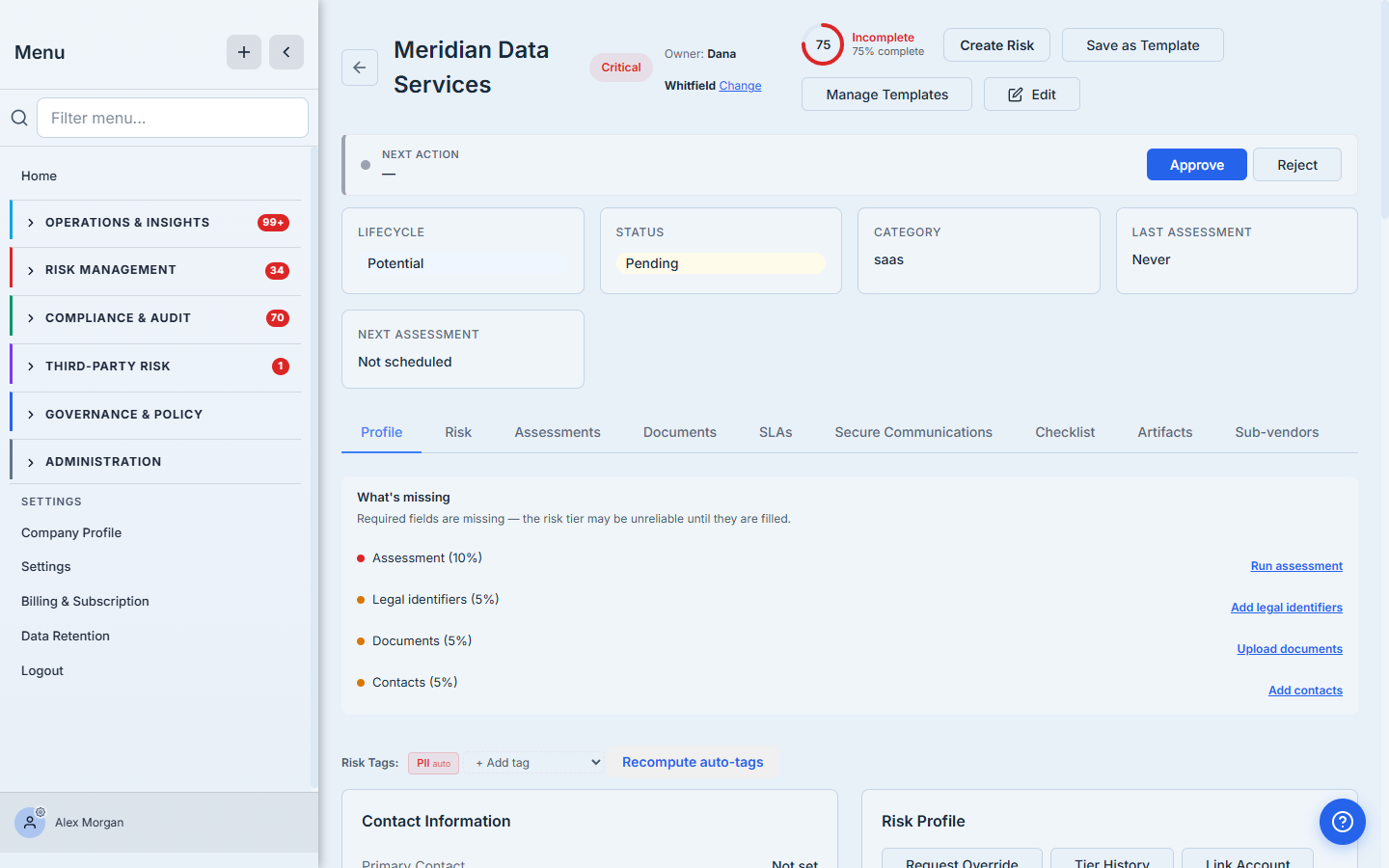Click Add legal identifiers link
The height and width of the screenshot is (868, 1389).
(x=1287, y=608)
